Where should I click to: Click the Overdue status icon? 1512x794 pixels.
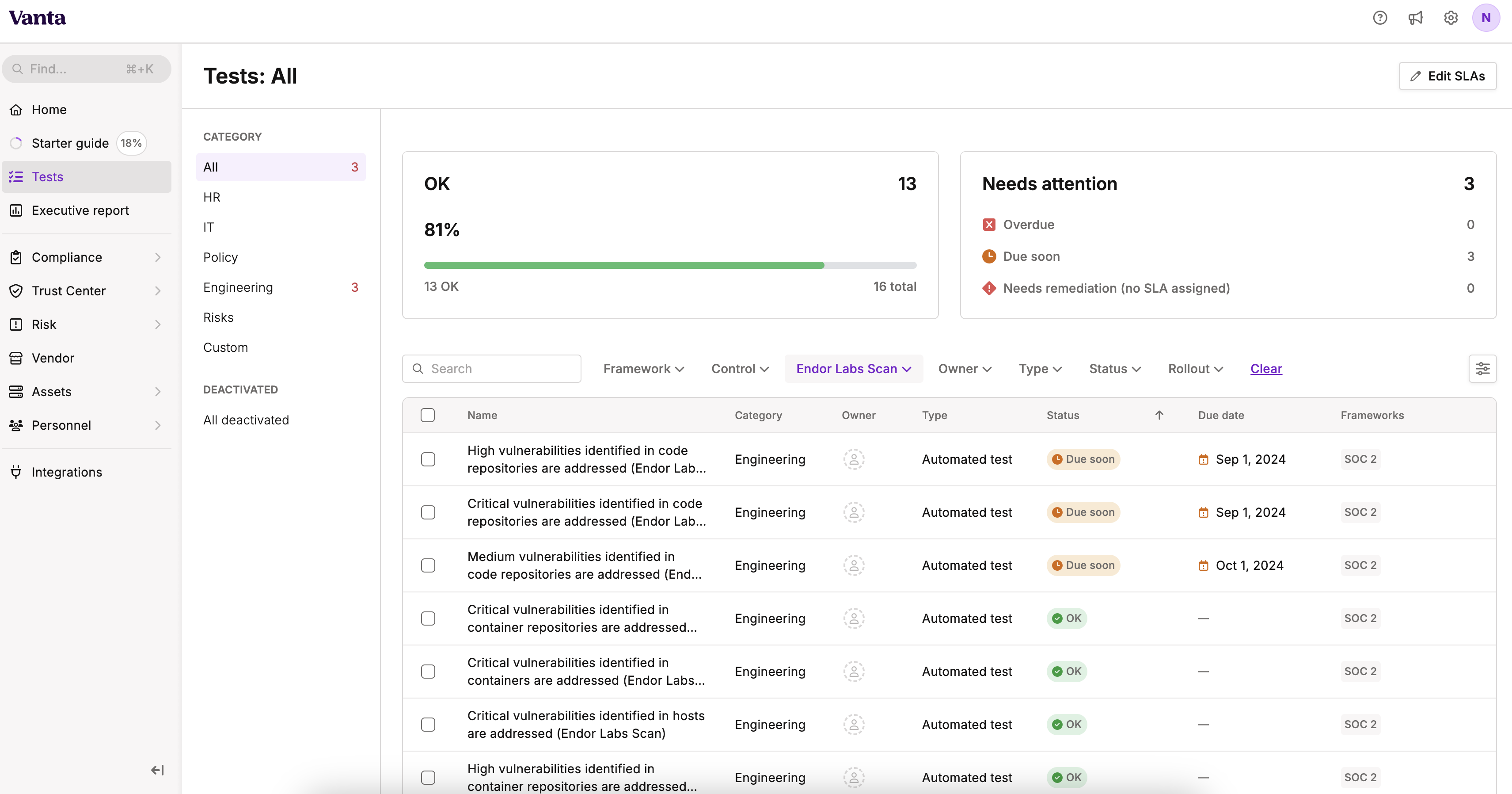coord(989,224)
